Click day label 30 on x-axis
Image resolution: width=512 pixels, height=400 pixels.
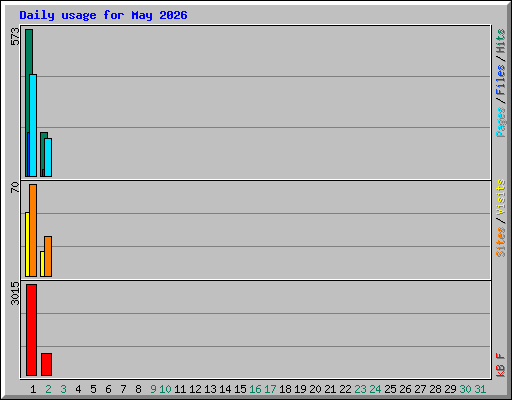pos(465,389)
